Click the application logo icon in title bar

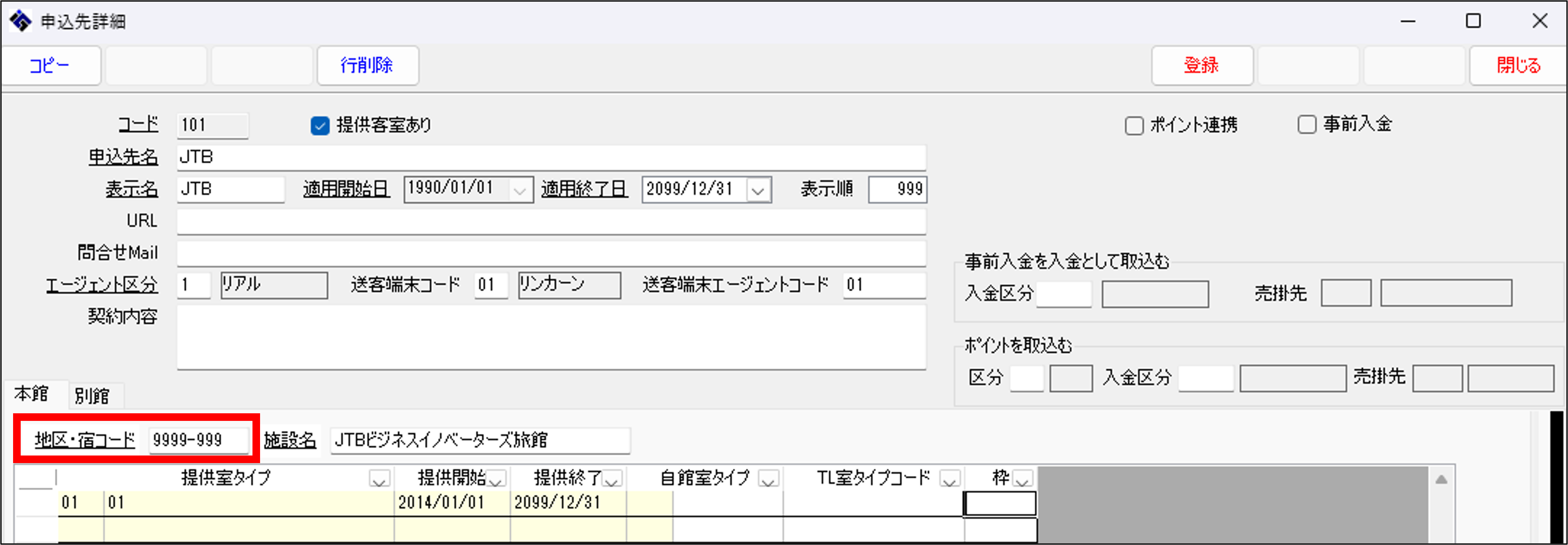[21, 21]
